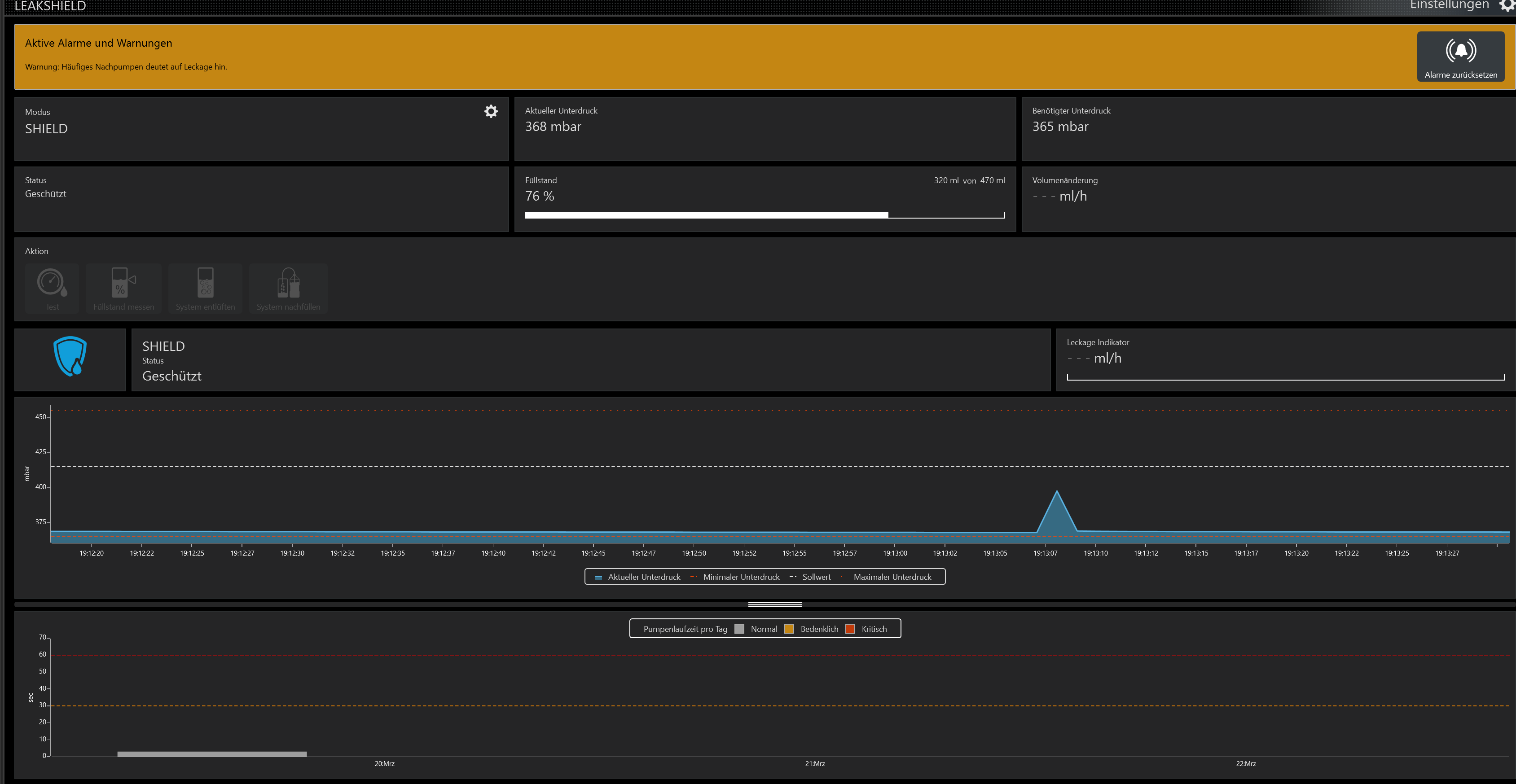Click Kritisch red legend swatch

[850, 629]
